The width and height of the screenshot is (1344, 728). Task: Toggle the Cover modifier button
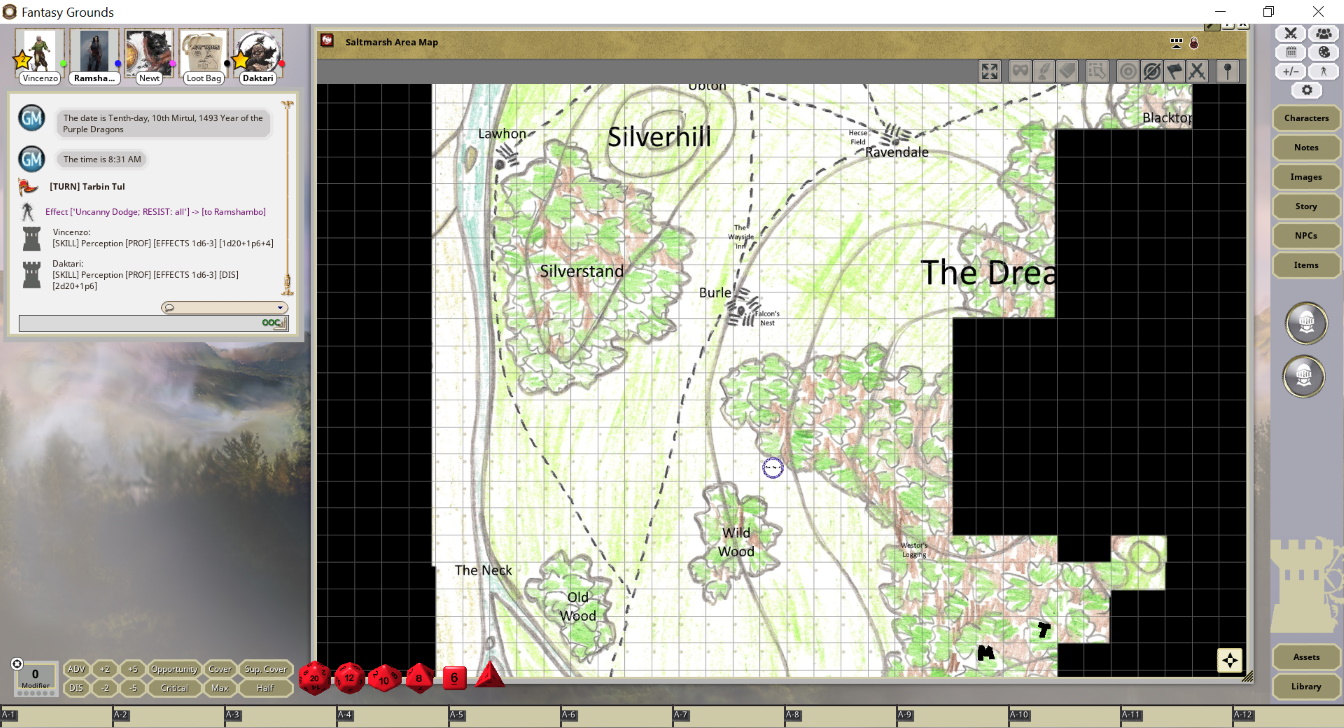point(220,669)
